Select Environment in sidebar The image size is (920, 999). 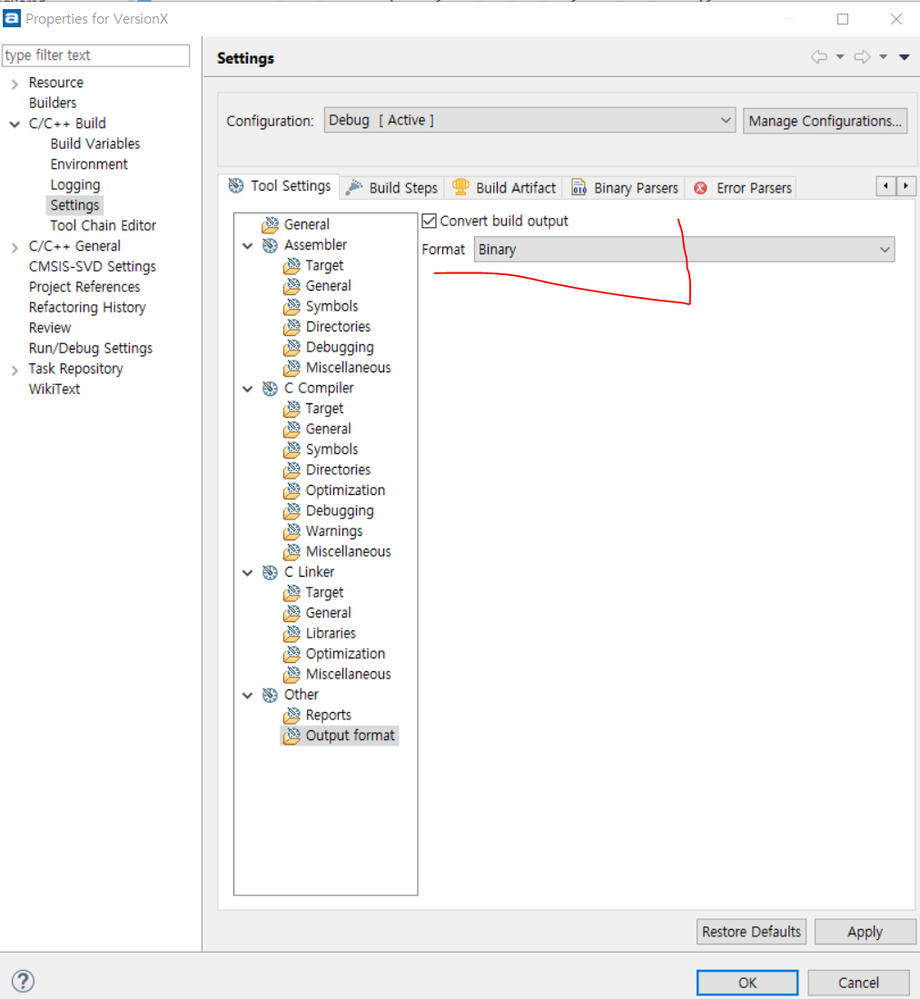pos(89,164)
